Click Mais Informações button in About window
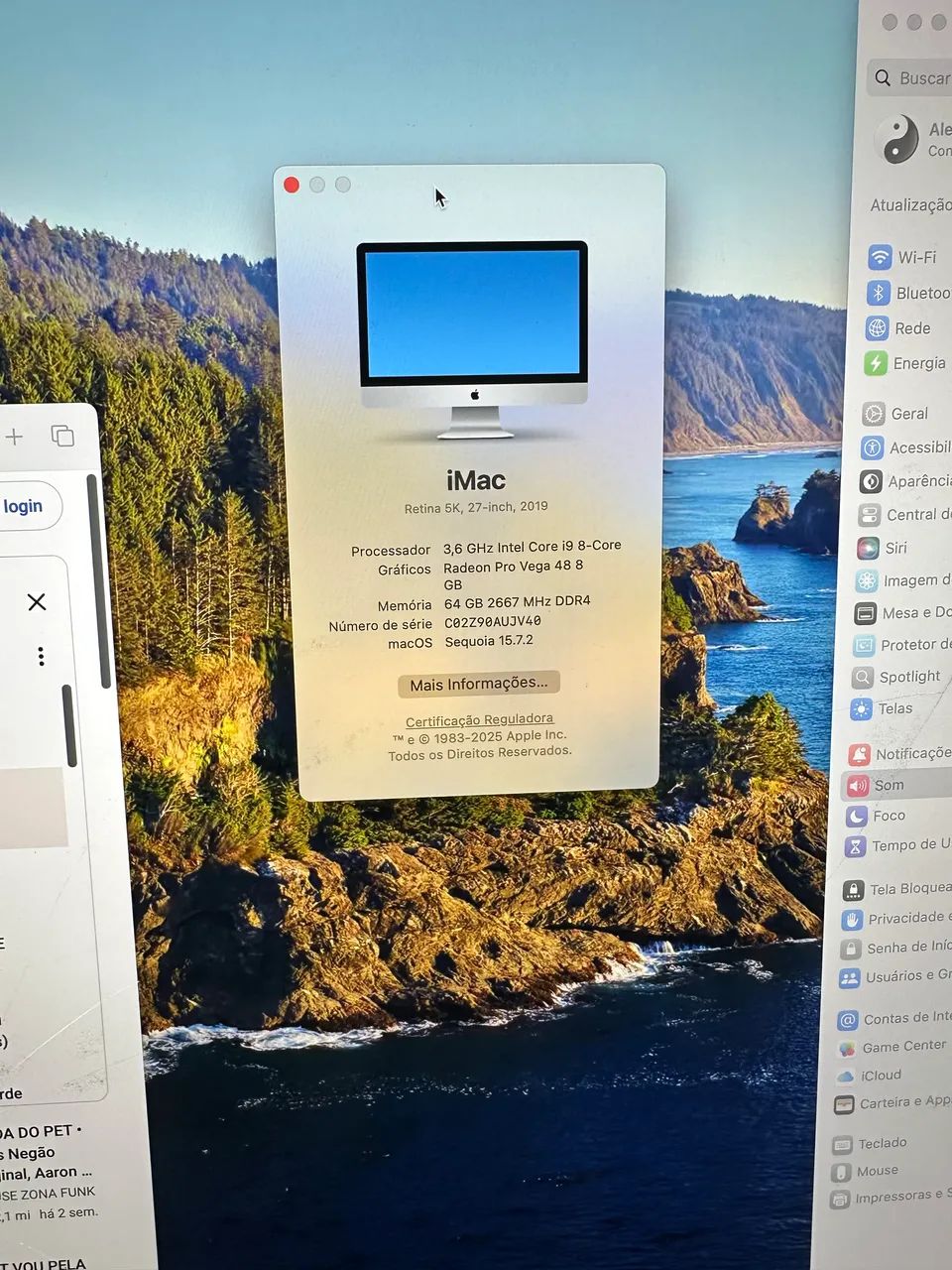Screen dimensions: 952x1270 pyautogui.click(x=479, y=684)
